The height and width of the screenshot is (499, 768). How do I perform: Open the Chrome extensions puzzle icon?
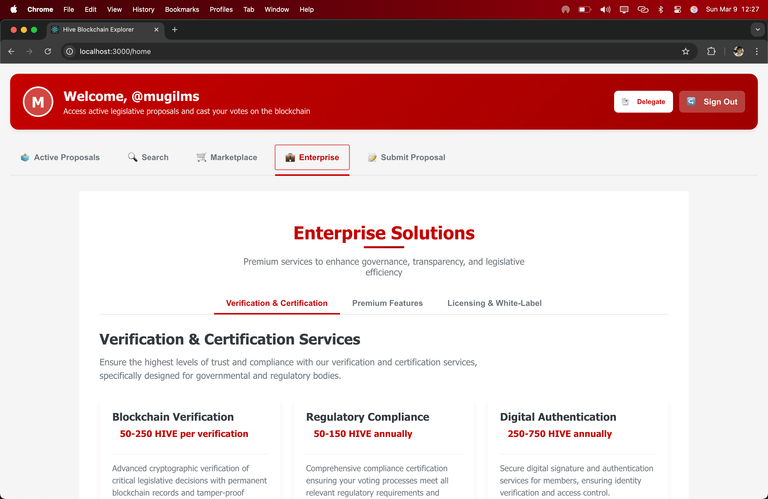(x=711, y=51)
